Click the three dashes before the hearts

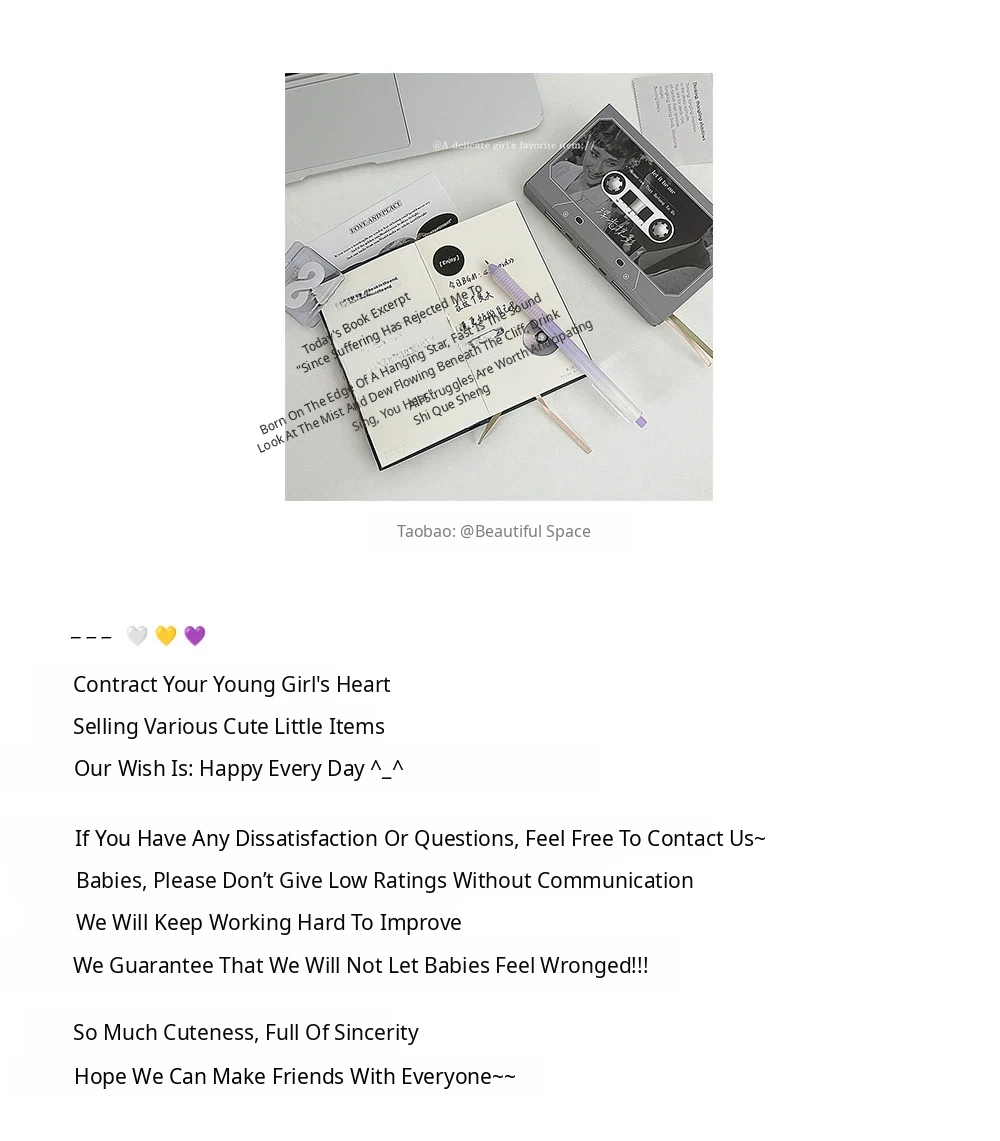(x=91, y=636)
